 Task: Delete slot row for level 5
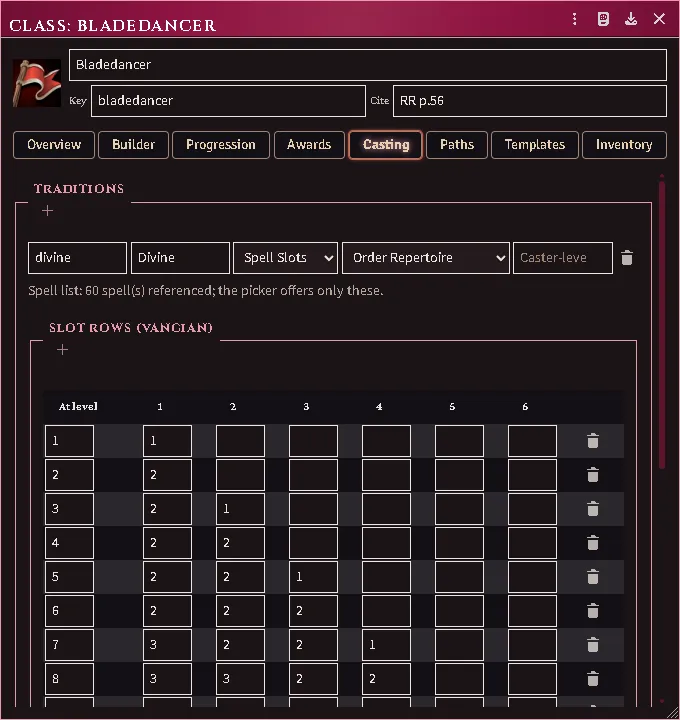(x=593, y=577)
